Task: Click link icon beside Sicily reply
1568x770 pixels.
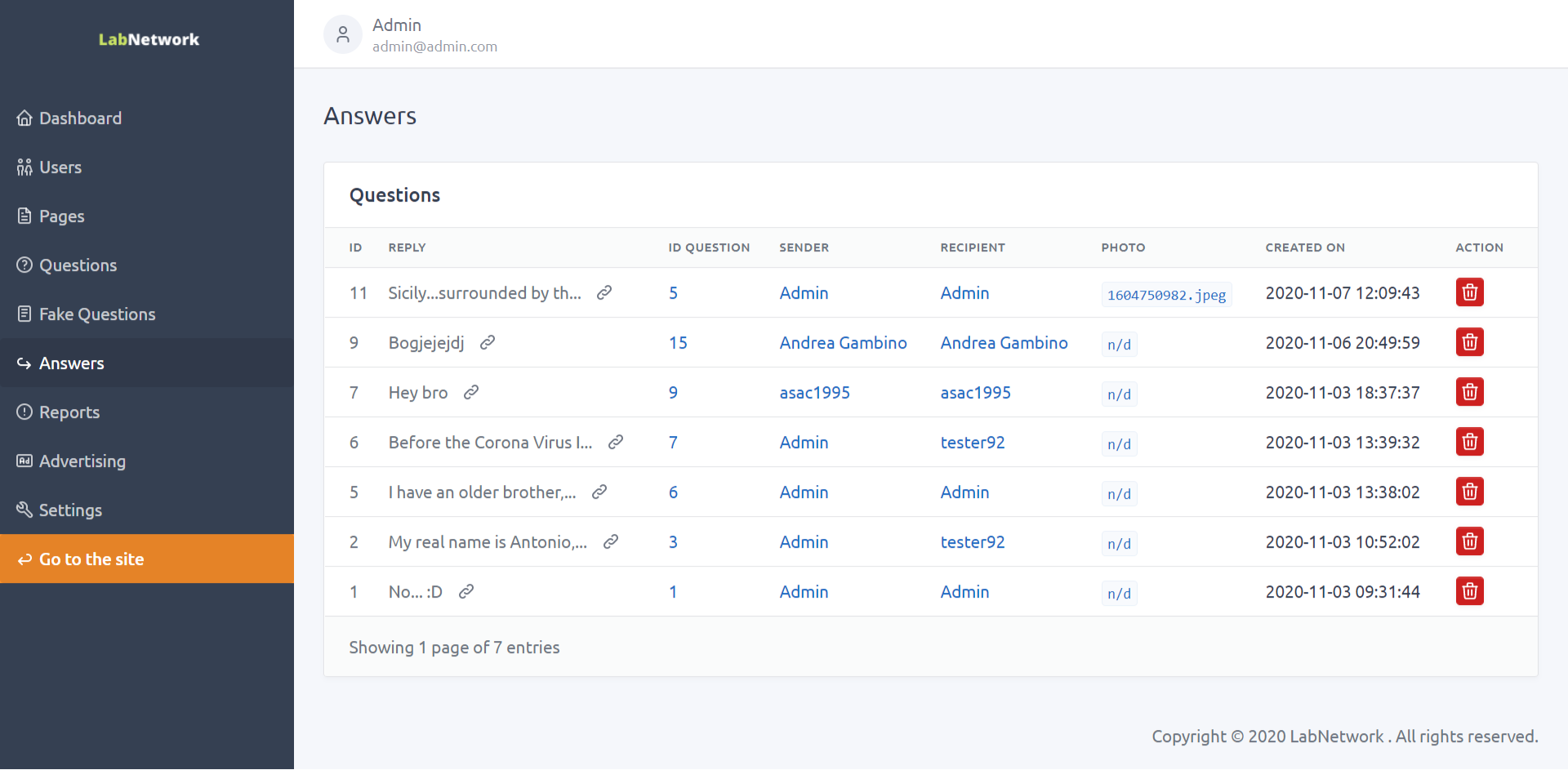Action: [604, 293]
